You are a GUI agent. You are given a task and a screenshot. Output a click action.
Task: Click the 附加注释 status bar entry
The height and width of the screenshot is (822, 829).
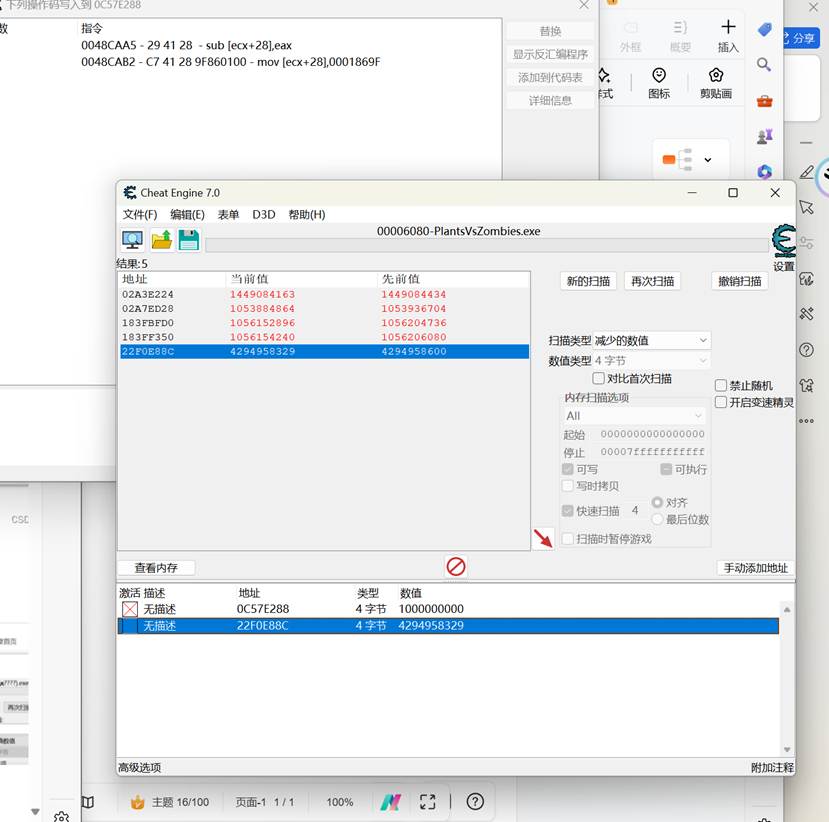tap(772, 768)
